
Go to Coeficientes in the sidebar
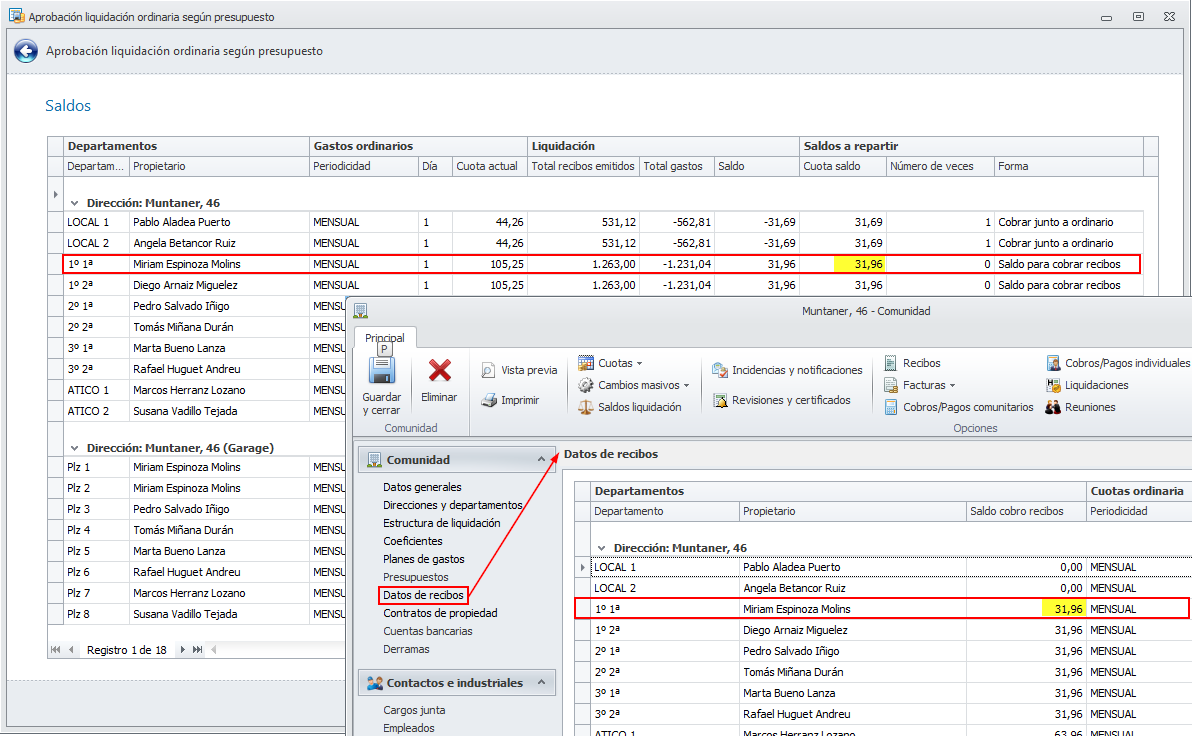(x=413, y=541)
